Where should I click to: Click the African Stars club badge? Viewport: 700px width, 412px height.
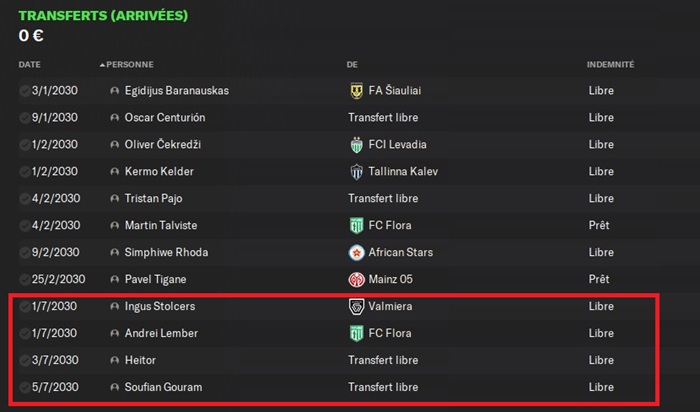[x=356, y=253]
